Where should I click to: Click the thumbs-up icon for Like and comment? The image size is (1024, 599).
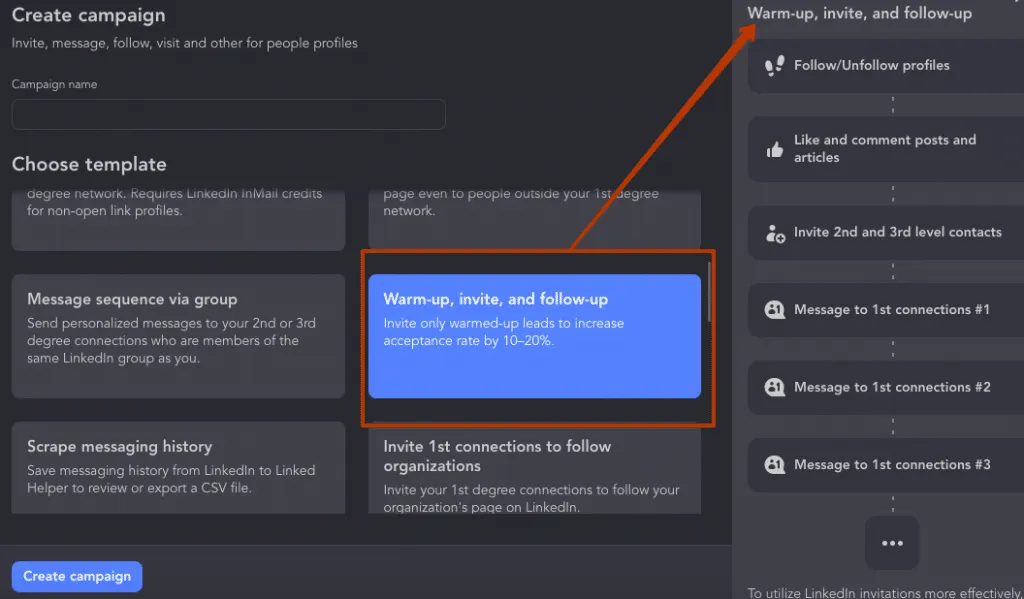(775, 150)
